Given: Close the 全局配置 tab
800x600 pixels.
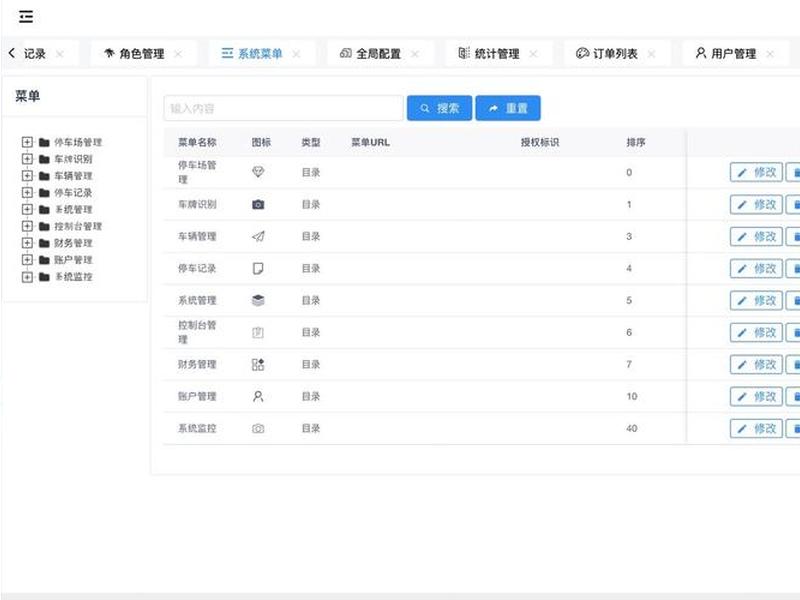Looking at the screenshot, I should point(415,54).
